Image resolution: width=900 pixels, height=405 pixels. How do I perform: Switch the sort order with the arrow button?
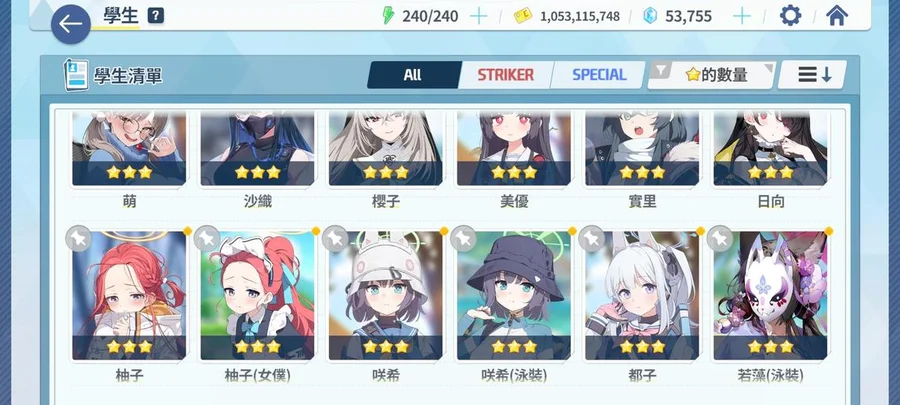(x=812, y=75)
